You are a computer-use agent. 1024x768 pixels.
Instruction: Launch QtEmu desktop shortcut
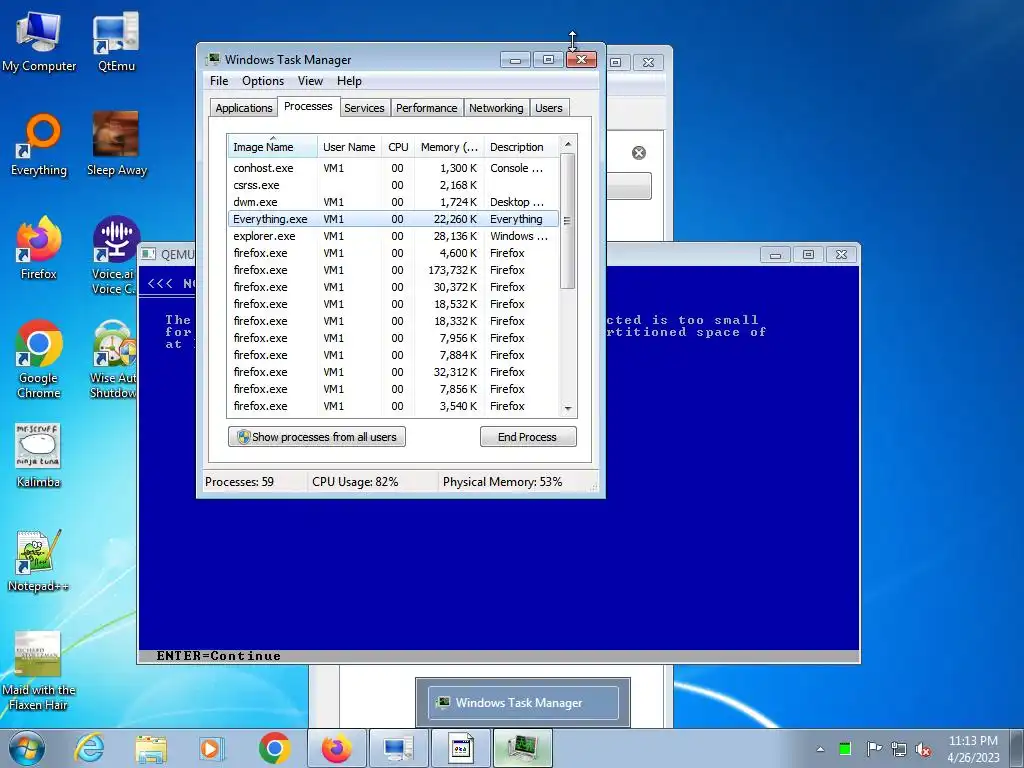116,41
